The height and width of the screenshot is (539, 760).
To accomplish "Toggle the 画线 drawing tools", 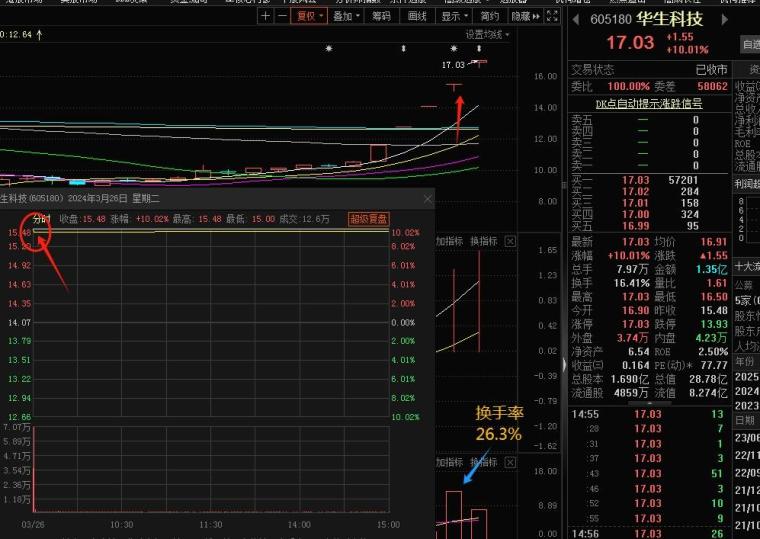I will click(x=417, y=16).
